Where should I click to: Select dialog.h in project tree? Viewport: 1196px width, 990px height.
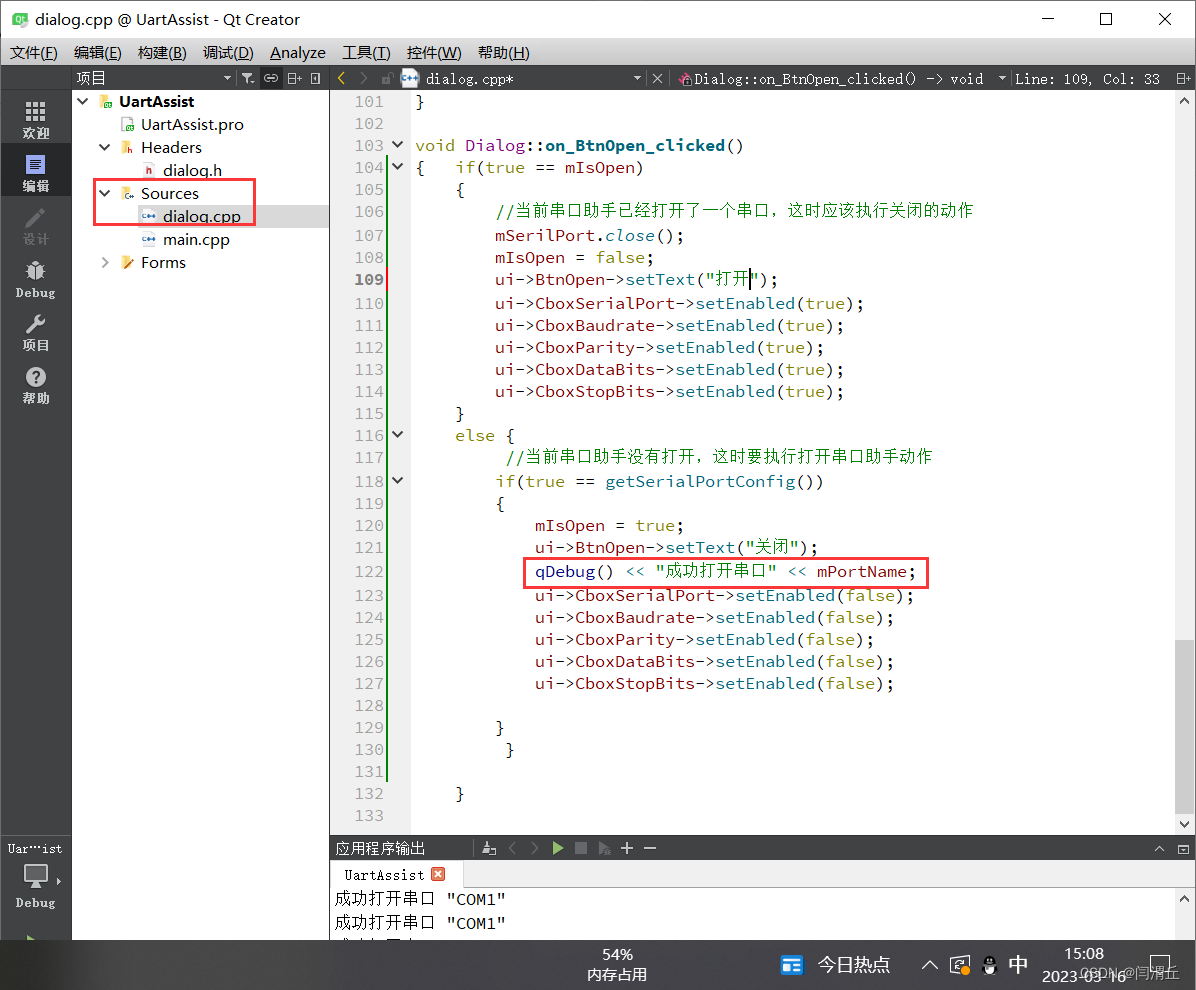click(x=192, y=170)
